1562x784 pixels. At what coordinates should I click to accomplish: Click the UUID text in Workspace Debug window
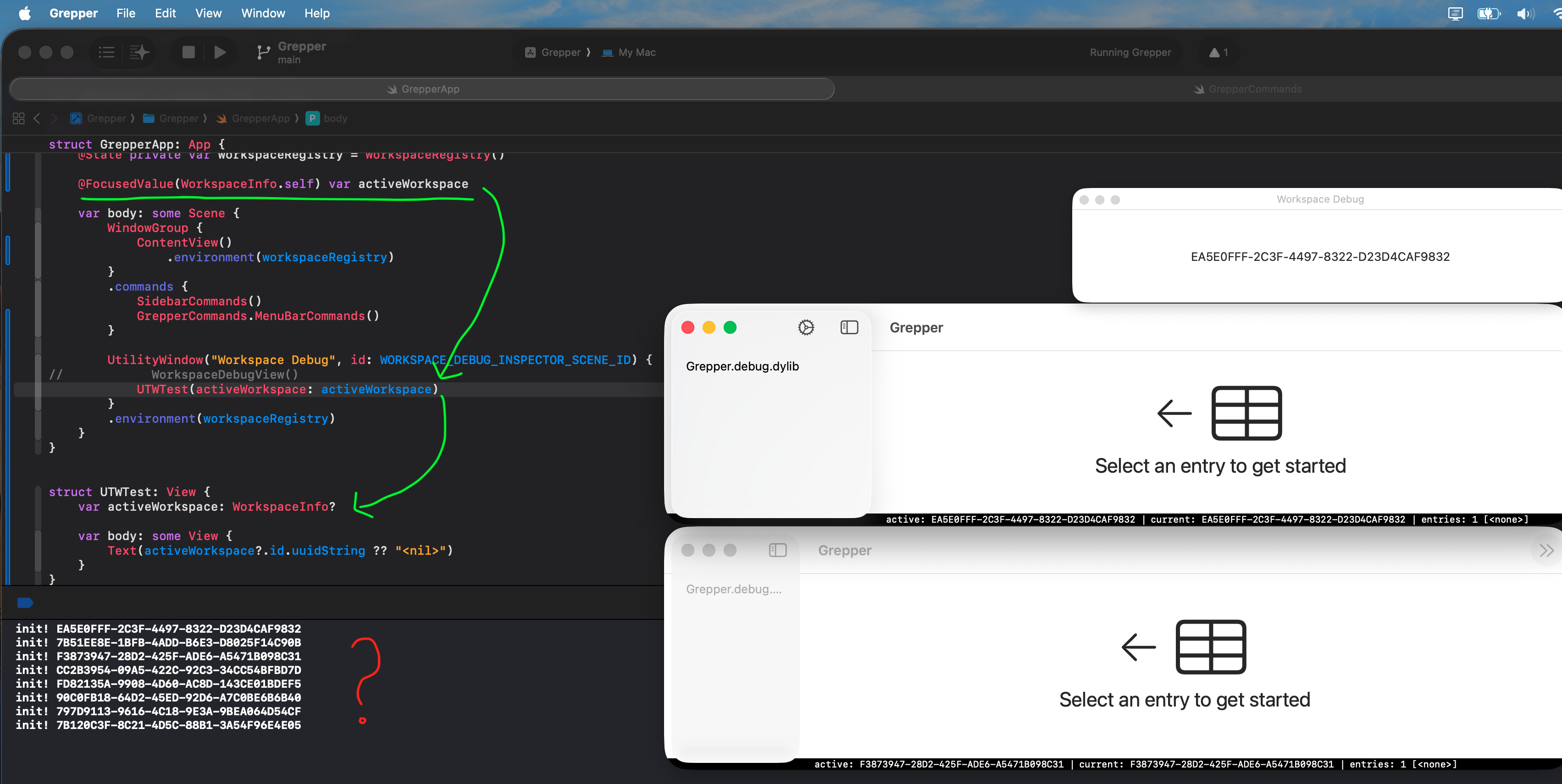pyautogui.click(x=1320, y=256)
